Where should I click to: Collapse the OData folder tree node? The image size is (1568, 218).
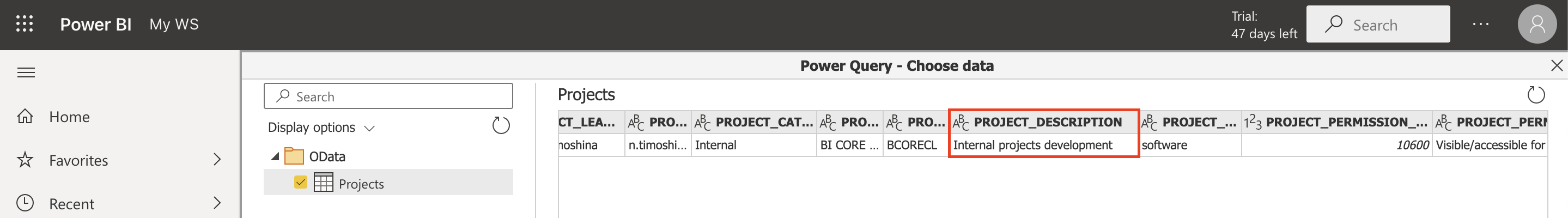(x=275, y=156)
